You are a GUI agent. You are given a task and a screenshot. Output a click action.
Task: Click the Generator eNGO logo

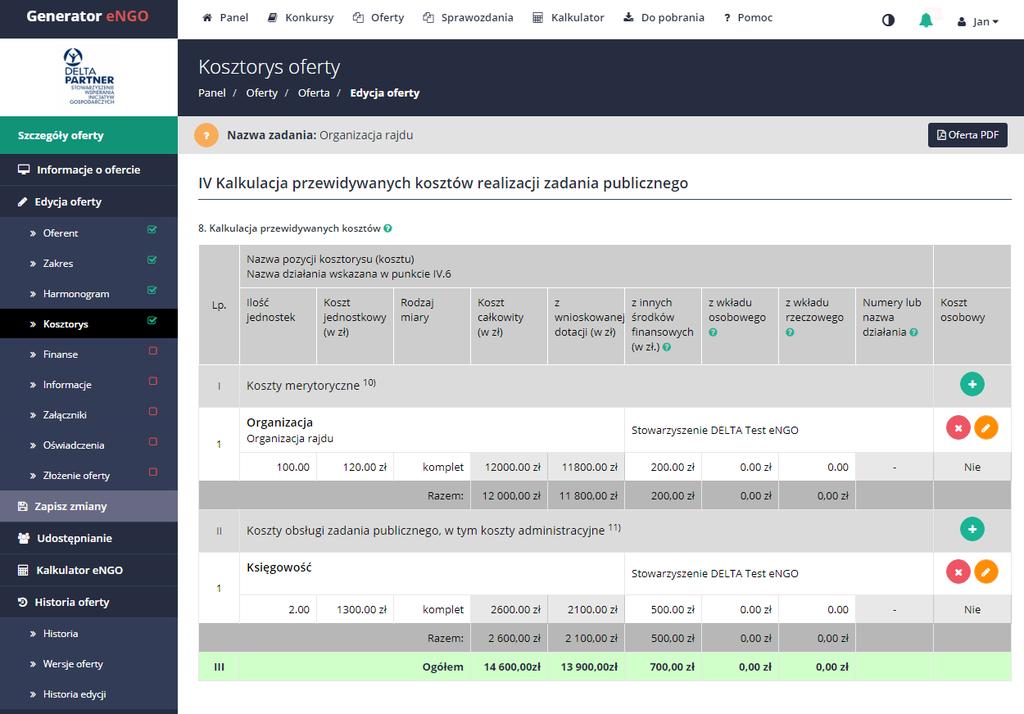point(88,16)
